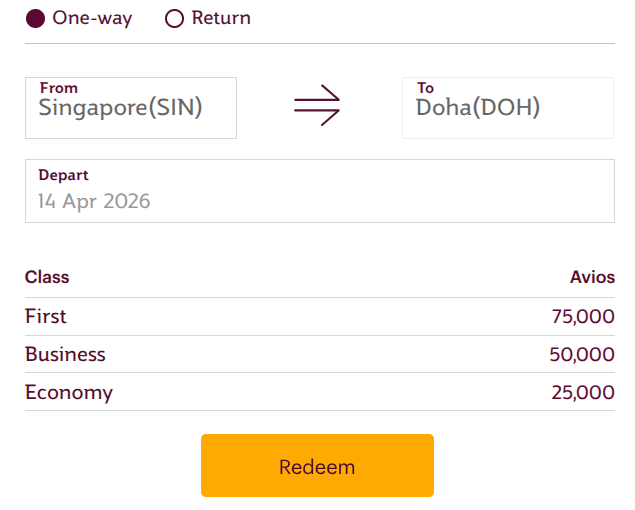Click the Avios column header
Screen dimensions: 635x510
point(592,277)
